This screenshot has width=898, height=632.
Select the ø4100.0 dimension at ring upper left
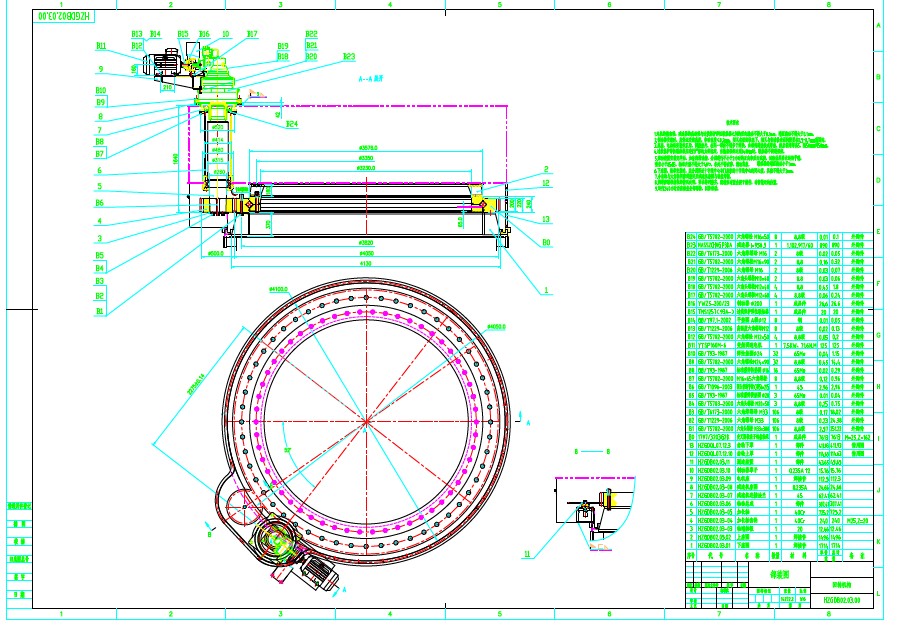click(x=277, y=289)
